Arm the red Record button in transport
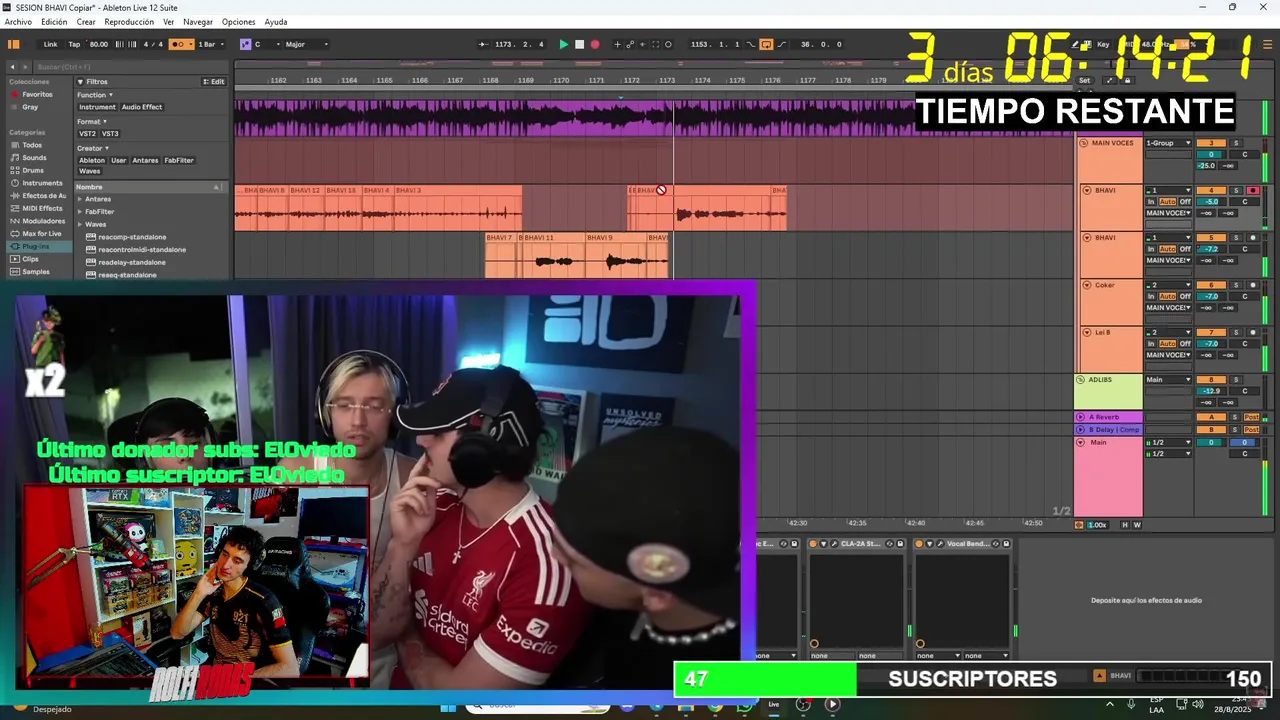The width and height of the screenshot is (1280, 720). pos(595,44)
